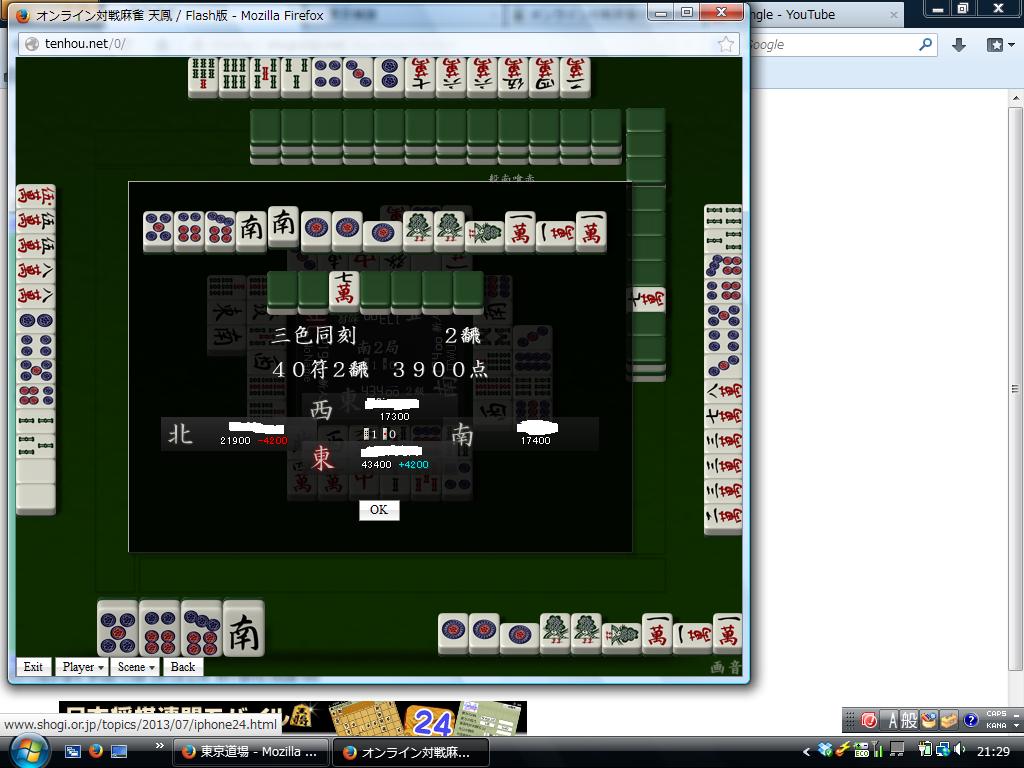Click the volume speaker tray icon
This screenshot has width=1024, height=768.
click(x=959, y=750)
